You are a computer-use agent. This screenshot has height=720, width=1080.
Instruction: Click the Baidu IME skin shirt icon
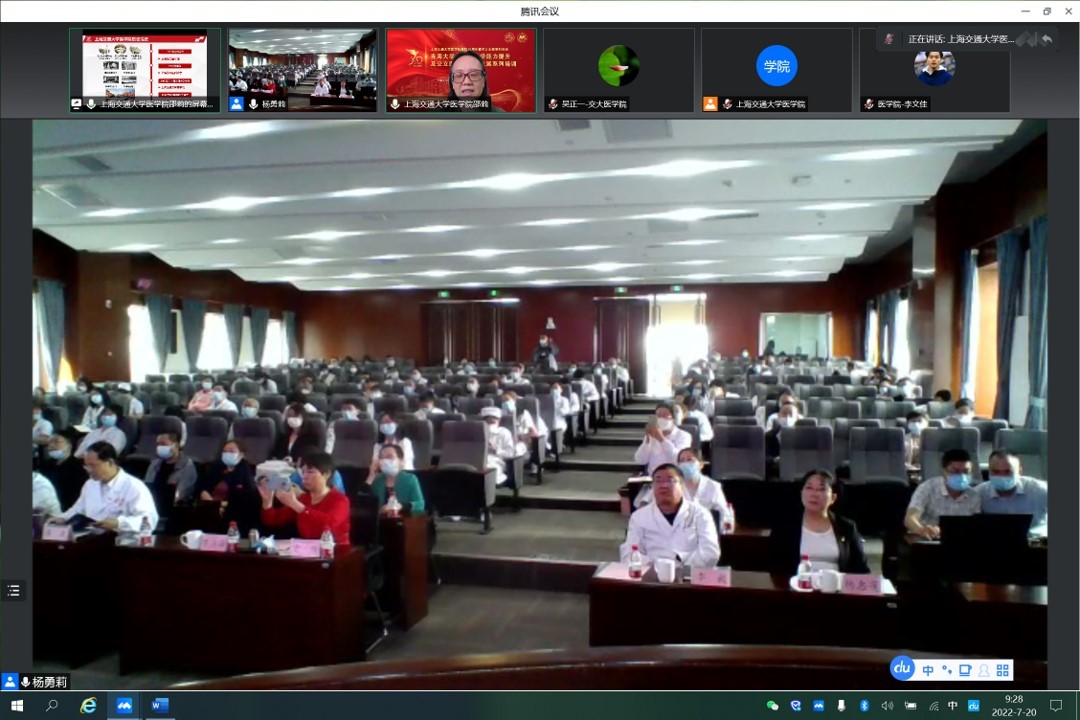click(x=965, y=670)
